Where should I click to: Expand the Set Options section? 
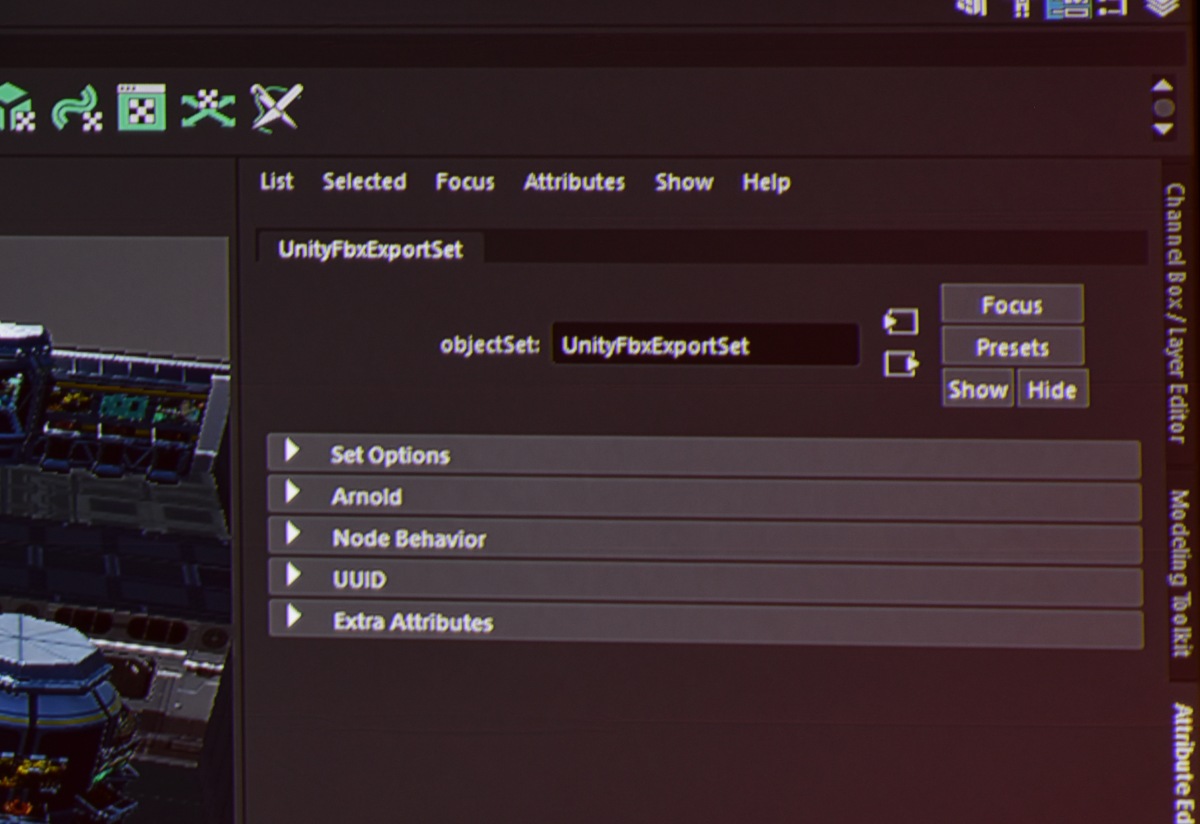pos(704,456)
